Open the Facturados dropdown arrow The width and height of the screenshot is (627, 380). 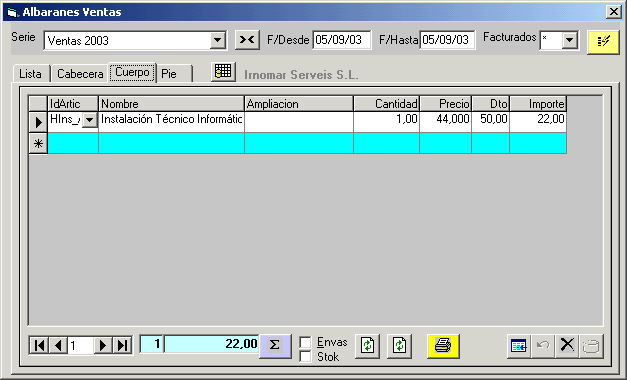point(570,40)
